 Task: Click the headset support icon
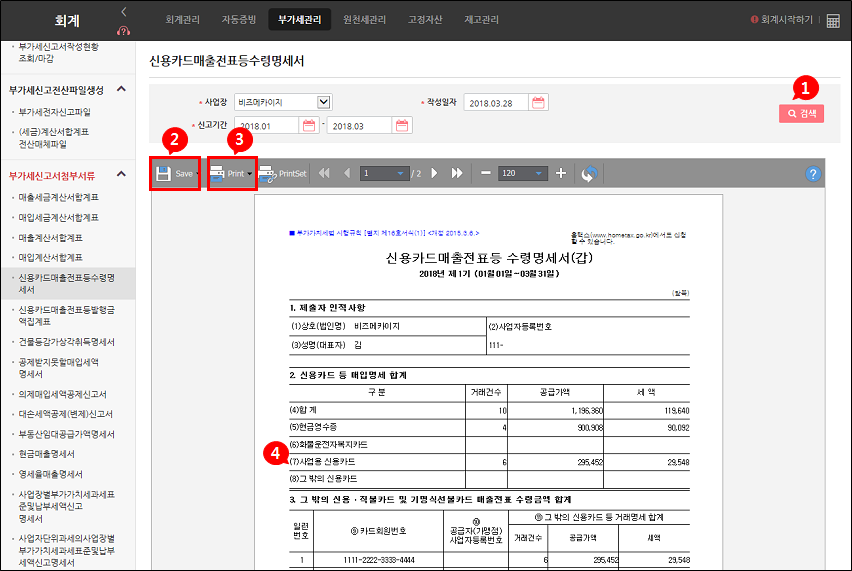[x=123, y=31]
